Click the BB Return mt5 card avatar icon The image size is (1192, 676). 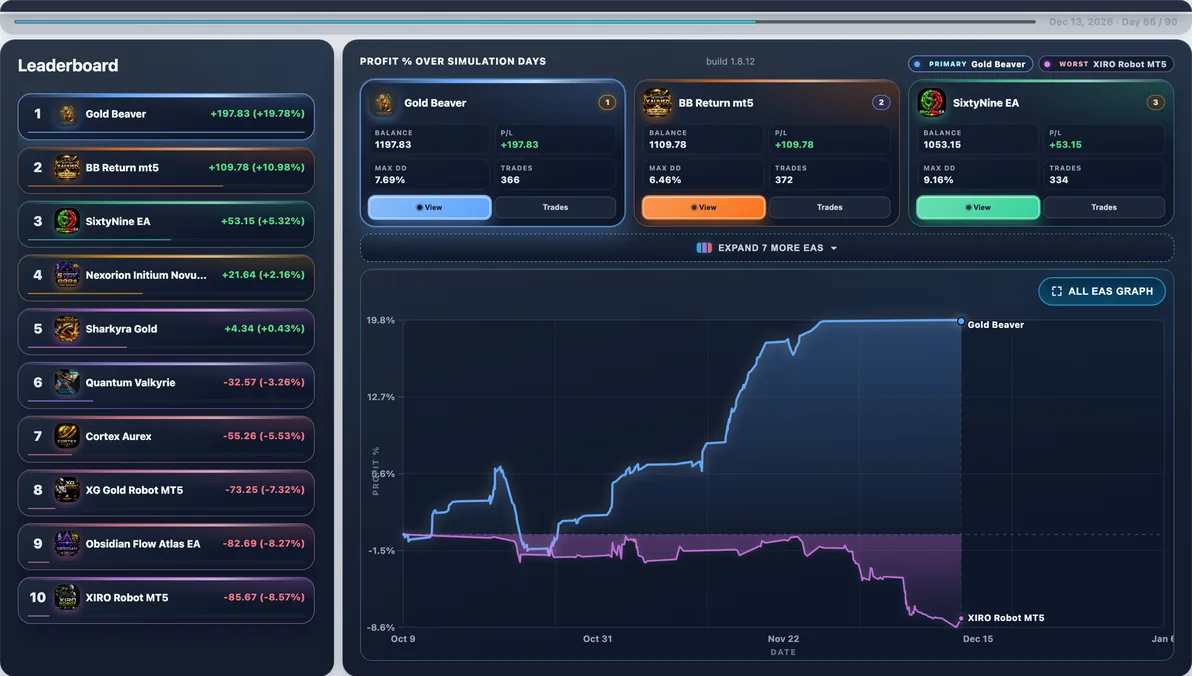(x=657, y=103)
